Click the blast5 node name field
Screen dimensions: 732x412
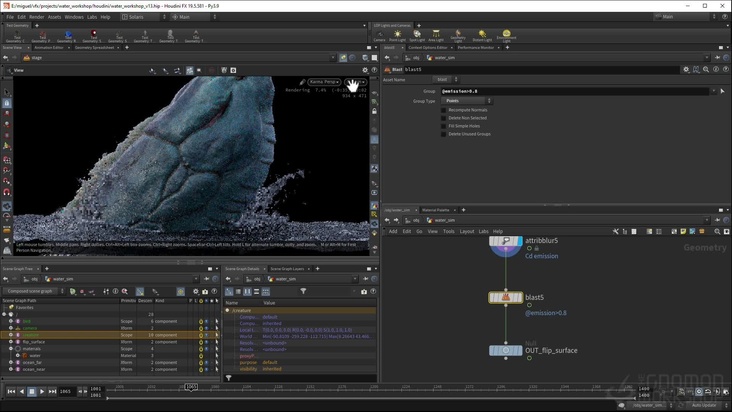542,70
